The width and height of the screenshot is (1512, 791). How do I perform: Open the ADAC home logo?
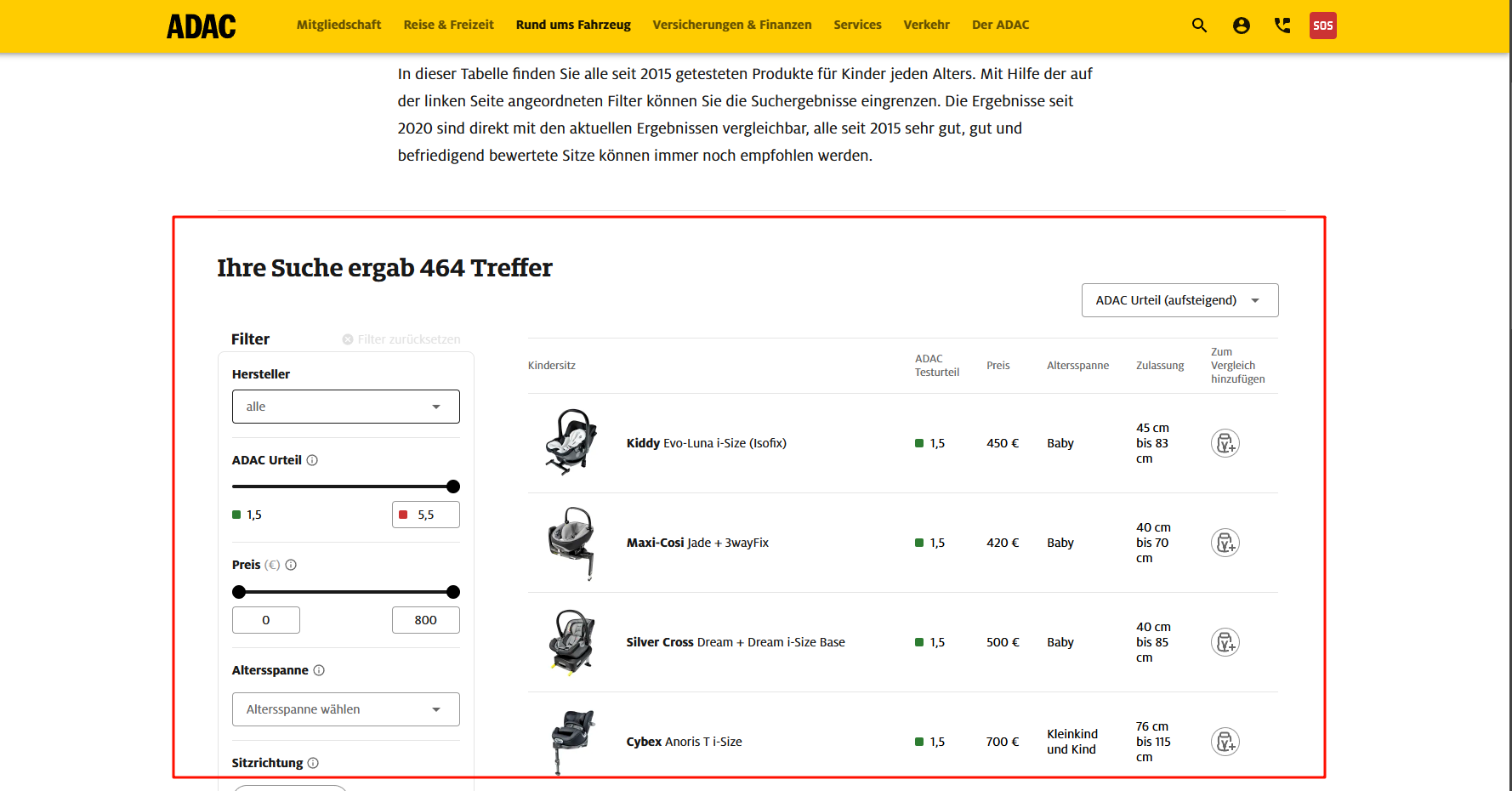click(201, 26)
